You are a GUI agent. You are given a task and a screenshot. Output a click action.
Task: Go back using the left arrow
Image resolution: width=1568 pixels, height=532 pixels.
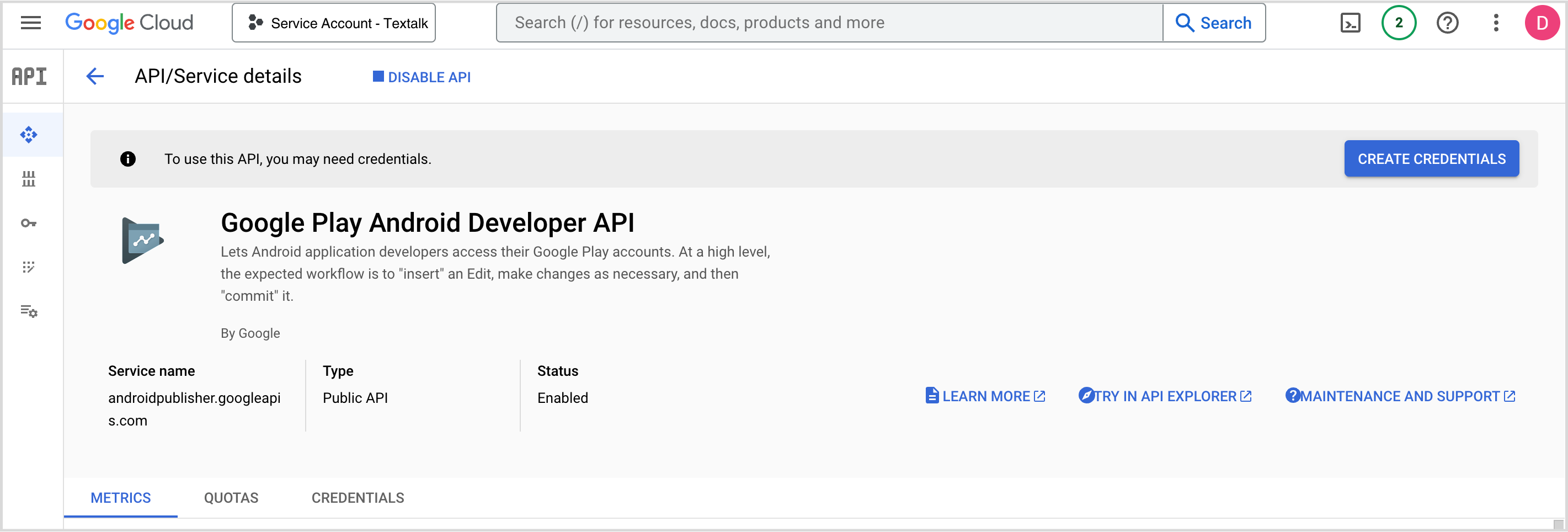click(x=95, y=77)
